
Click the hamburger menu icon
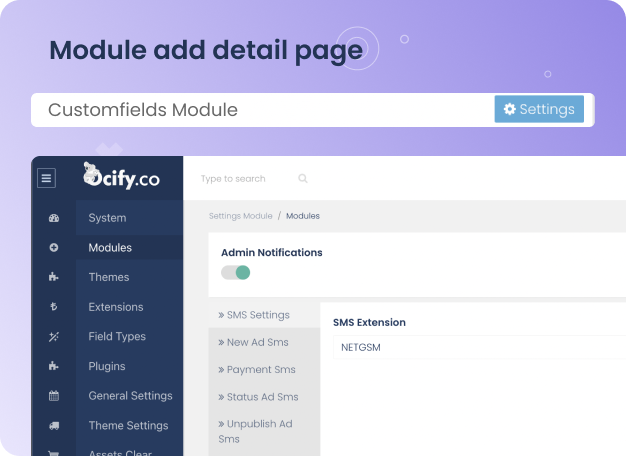point(47,179)
